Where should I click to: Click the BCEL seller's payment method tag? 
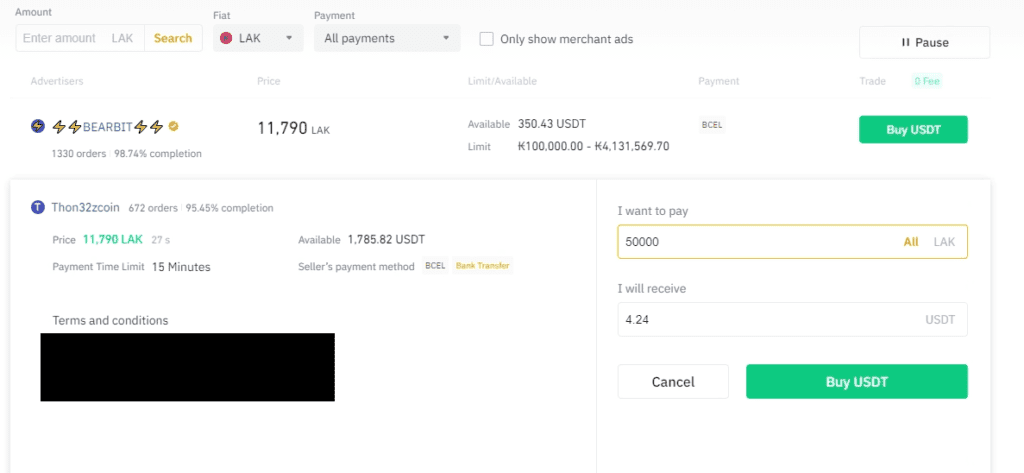[435, 267]
